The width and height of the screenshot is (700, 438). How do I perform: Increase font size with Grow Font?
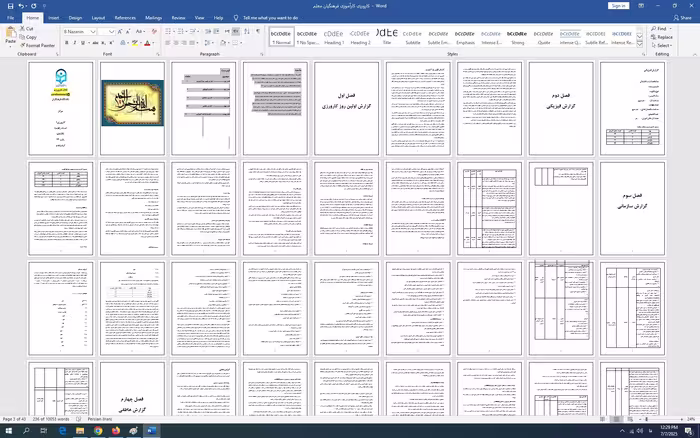pos(120,32)
